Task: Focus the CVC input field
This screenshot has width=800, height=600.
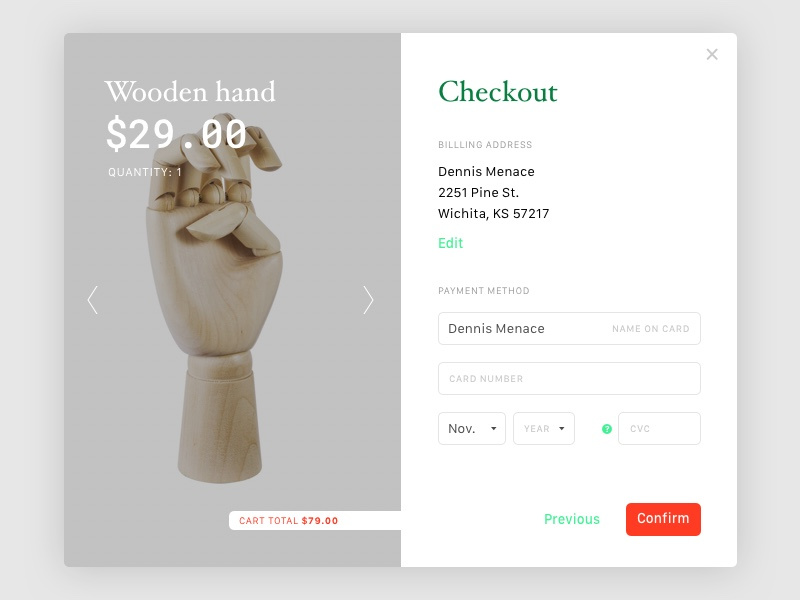Action: (659, 429)
